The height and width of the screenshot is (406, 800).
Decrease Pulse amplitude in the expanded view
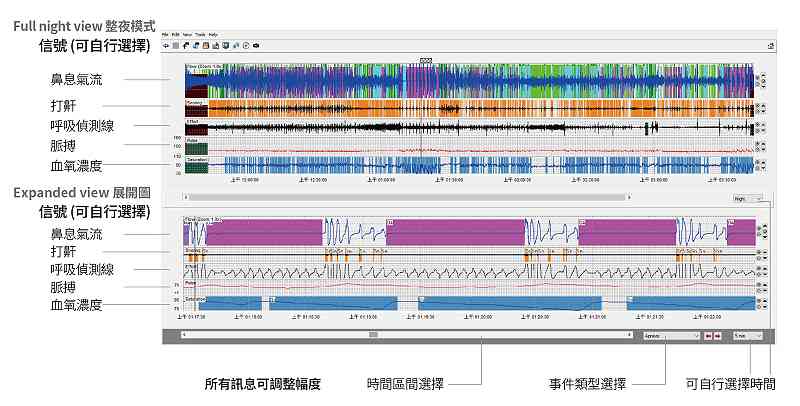759,291
